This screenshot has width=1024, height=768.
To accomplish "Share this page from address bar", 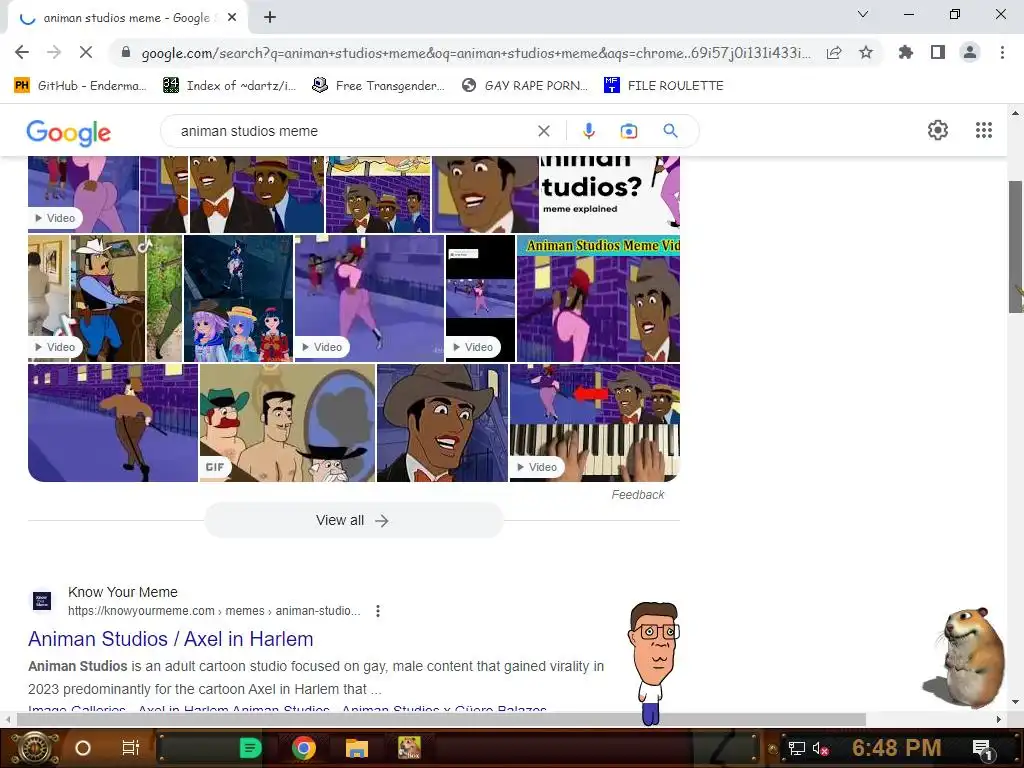I will (x=834, y=53).
